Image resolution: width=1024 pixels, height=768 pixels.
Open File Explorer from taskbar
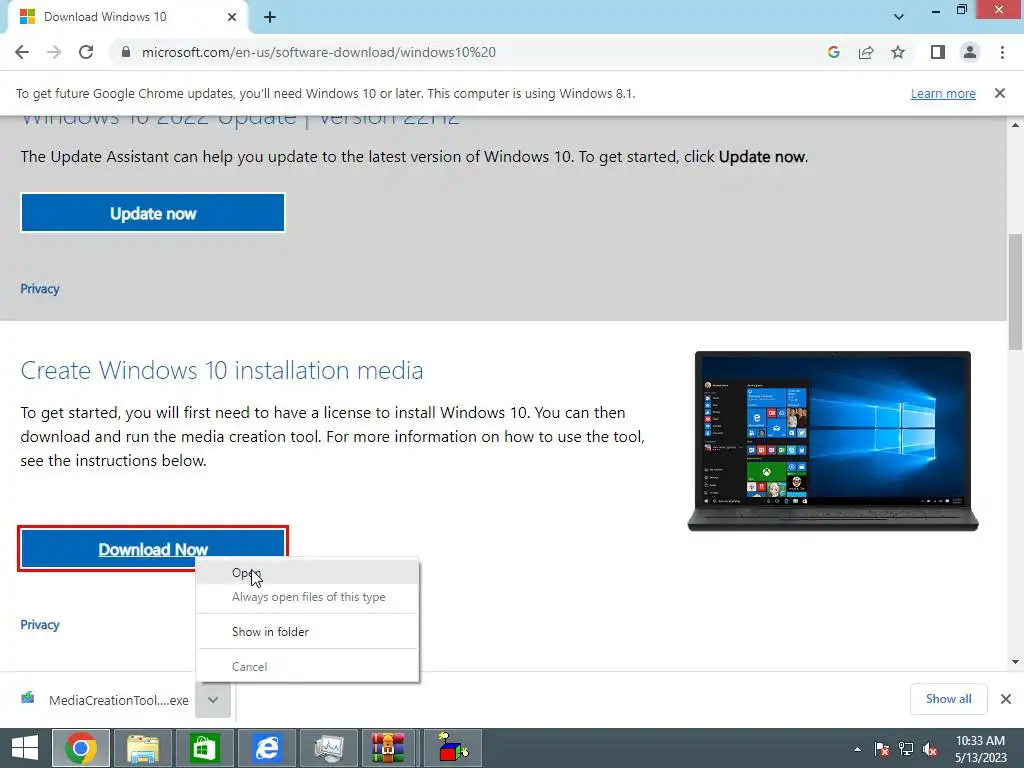tap(142, 748)
